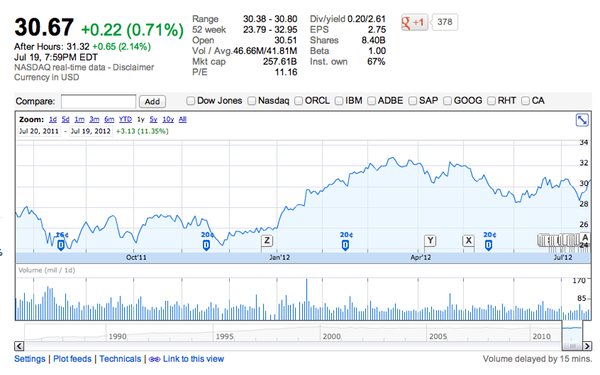Click the 52 week range 23.79 - 32.95
This screenshot has width=600, height=375.
[270, 29]
